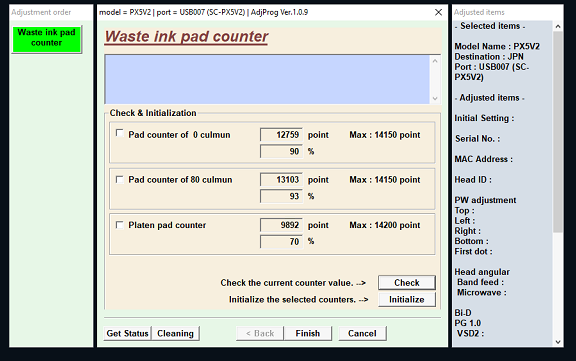This screenshot has height=361, width=576.
Task: Tick the Pad counter of 0 culmun checkbox
Action: coord(119,133)
